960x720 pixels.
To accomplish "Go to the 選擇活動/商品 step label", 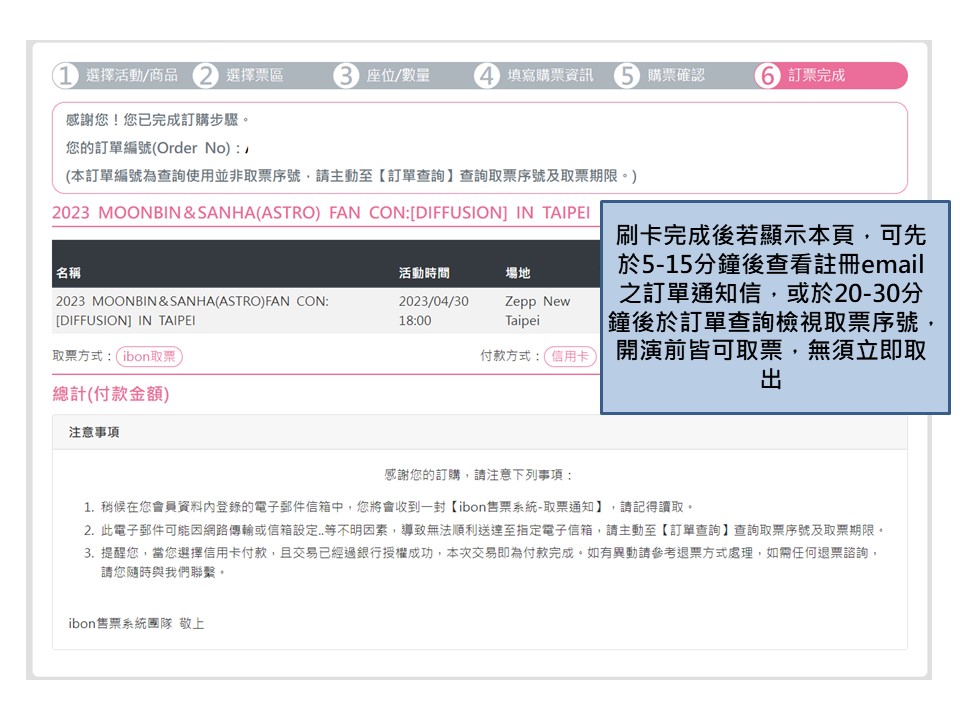I will click(x=132, y=76).
